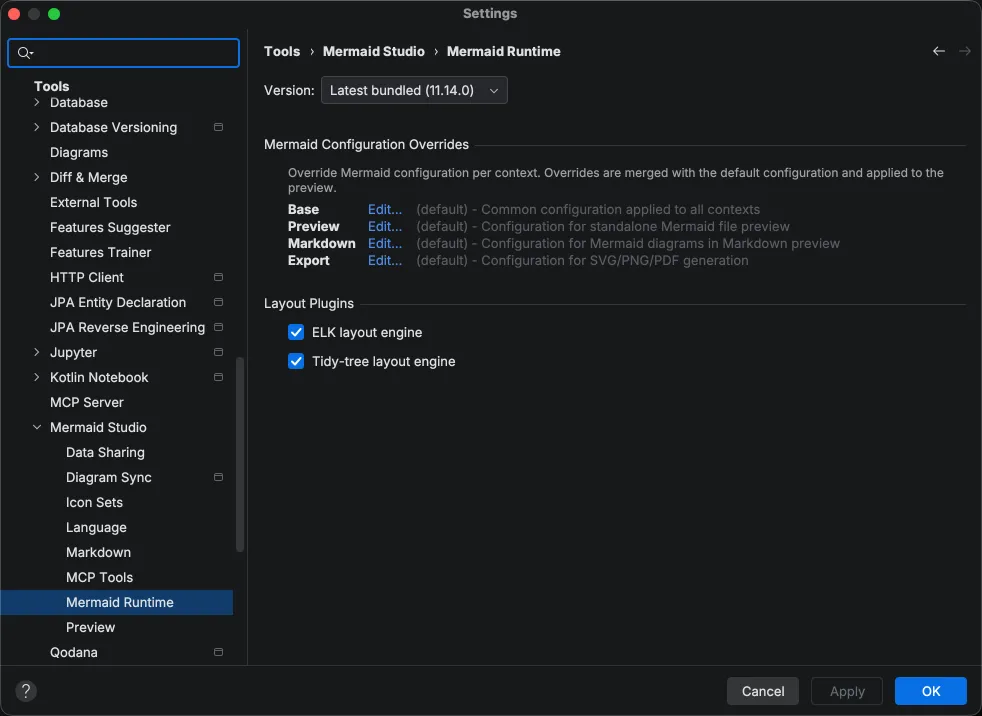Select MCP Tools settings page
The height and width of the screenshot is (716, 982).
tap(100, 578)
